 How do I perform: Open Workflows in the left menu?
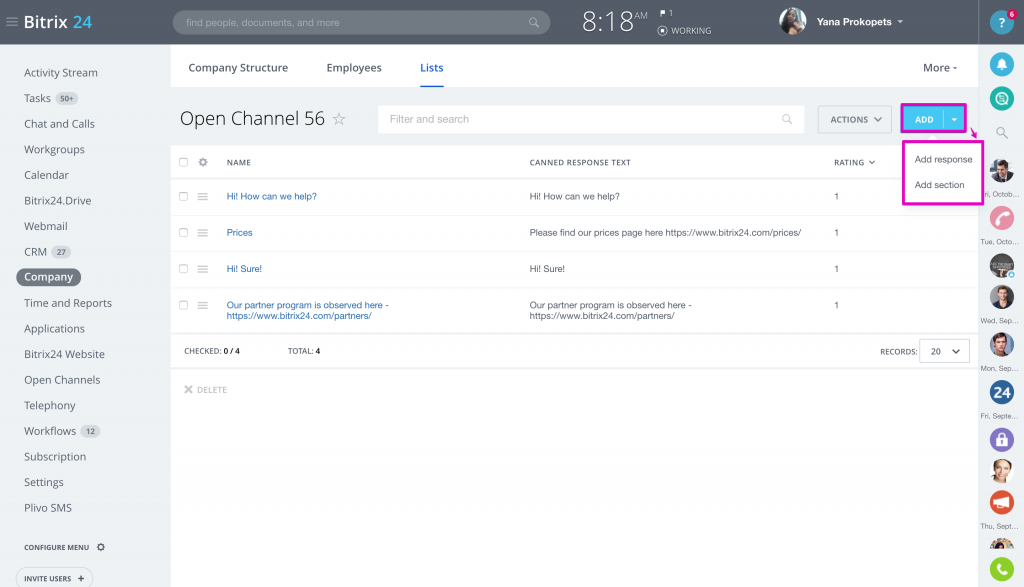click(50, 431)
